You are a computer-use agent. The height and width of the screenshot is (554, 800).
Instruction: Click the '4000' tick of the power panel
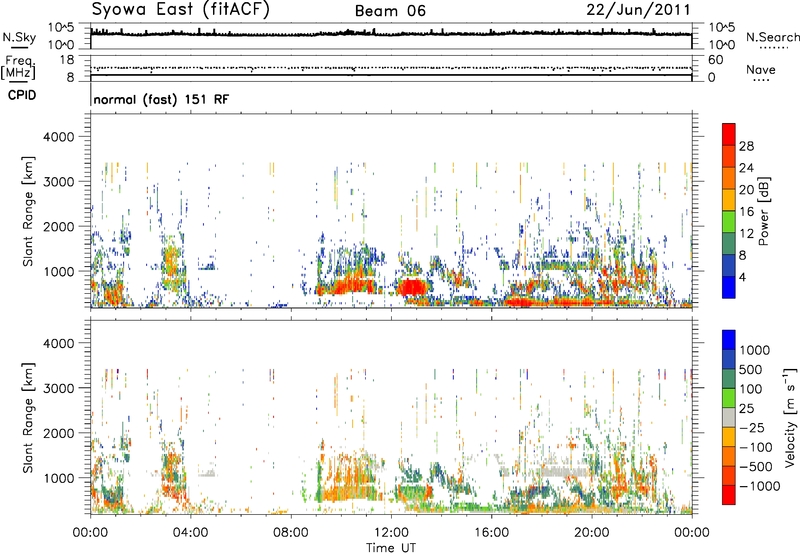coord(59,137)
